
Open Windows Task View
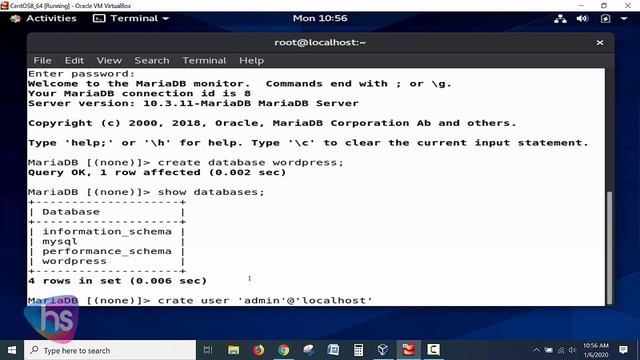[208, 350]
